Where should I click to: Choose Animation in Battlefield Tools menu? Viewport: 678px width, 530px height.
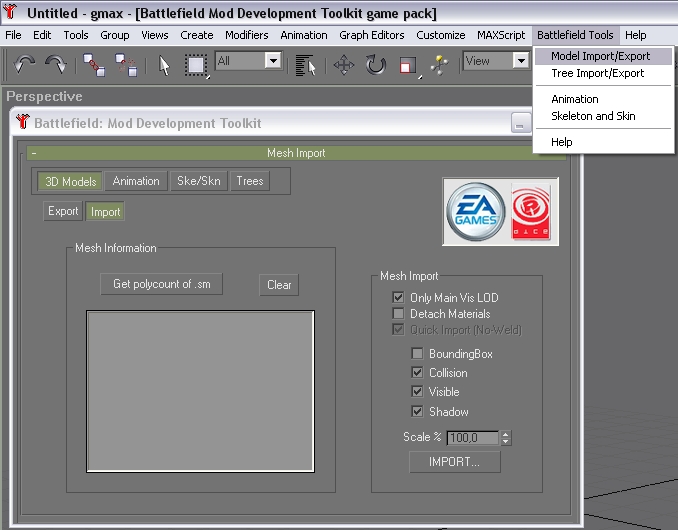click(603, 99)
